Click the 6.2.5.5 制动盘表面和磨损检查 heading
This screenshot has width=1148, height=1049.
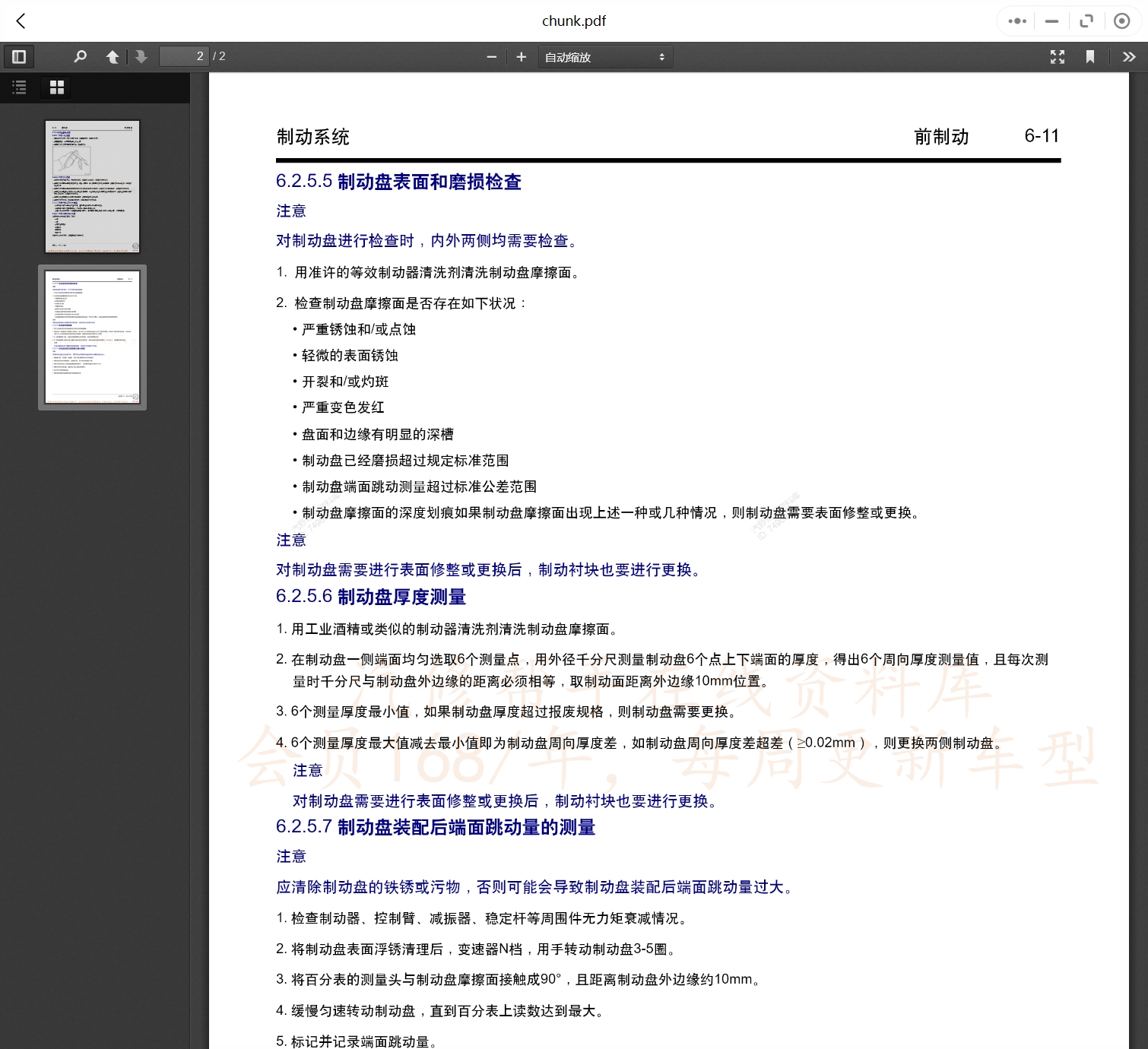(398, 182)
